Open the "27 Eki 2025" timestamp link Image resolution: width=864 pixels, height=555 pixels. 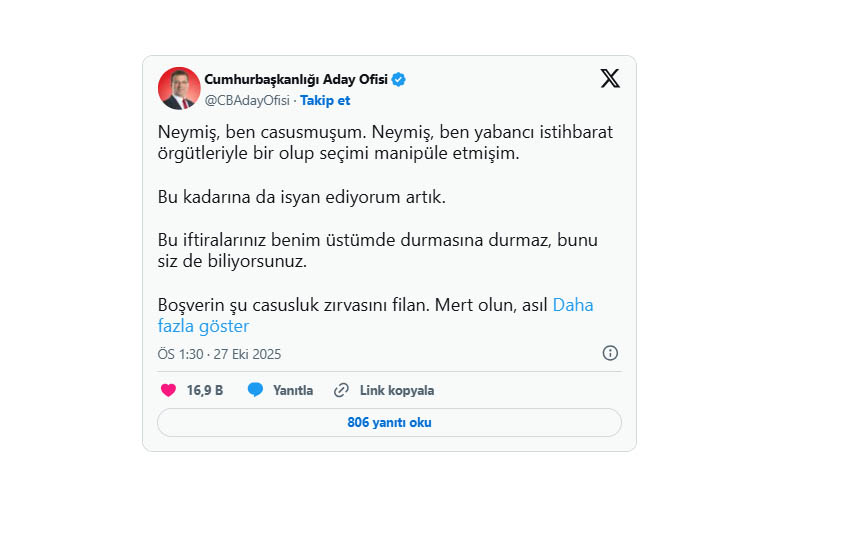click(x=247, y=354)
